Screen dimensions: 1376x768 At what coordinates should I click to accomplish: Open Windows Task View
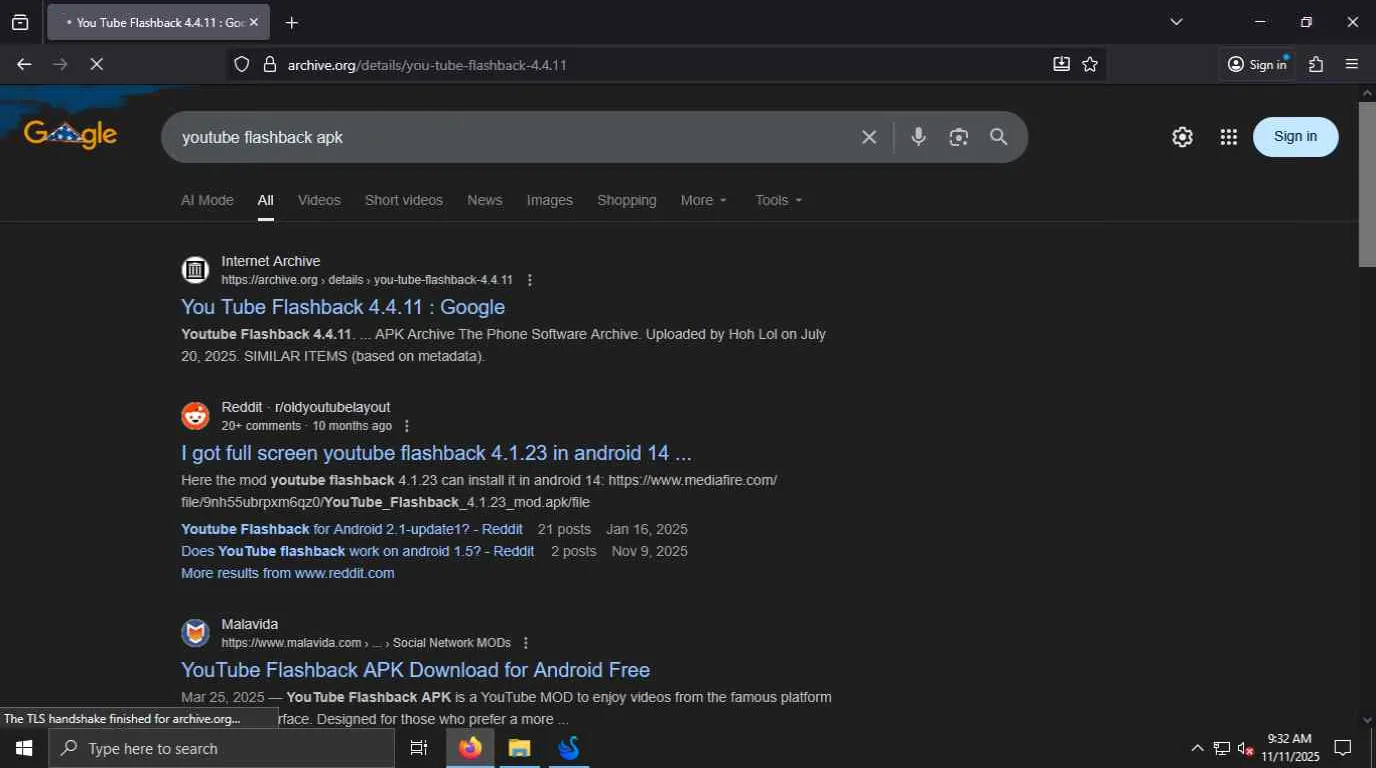click(x=419, y=748)
